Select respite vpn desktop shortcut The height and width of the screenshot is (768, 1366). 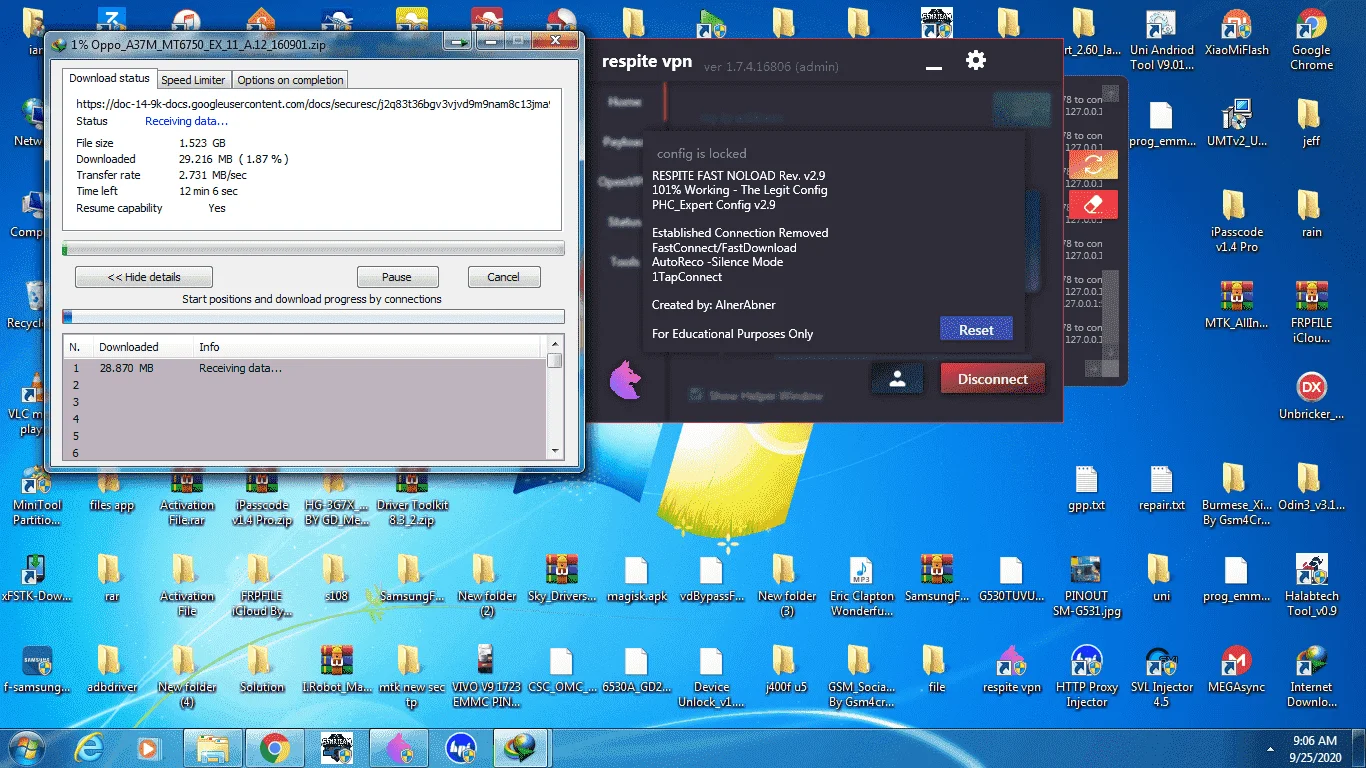(1011, 670)
